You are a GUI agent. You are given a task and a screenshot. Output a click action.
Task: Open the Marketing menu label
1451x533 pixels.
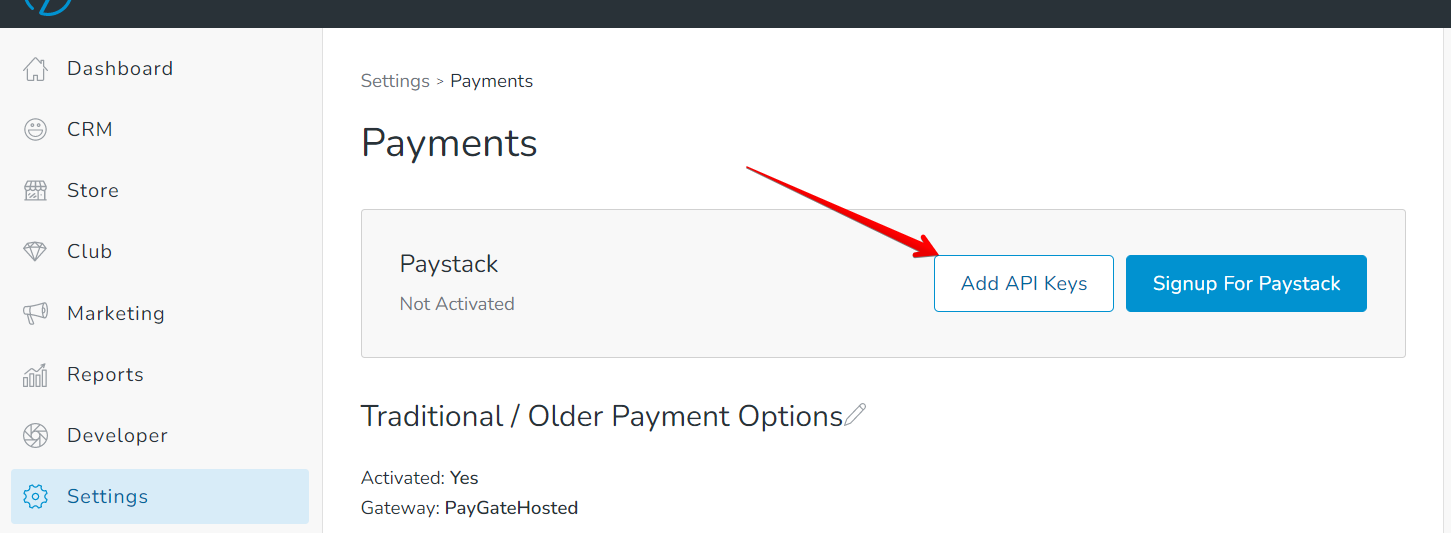click(x=116, y=313)
